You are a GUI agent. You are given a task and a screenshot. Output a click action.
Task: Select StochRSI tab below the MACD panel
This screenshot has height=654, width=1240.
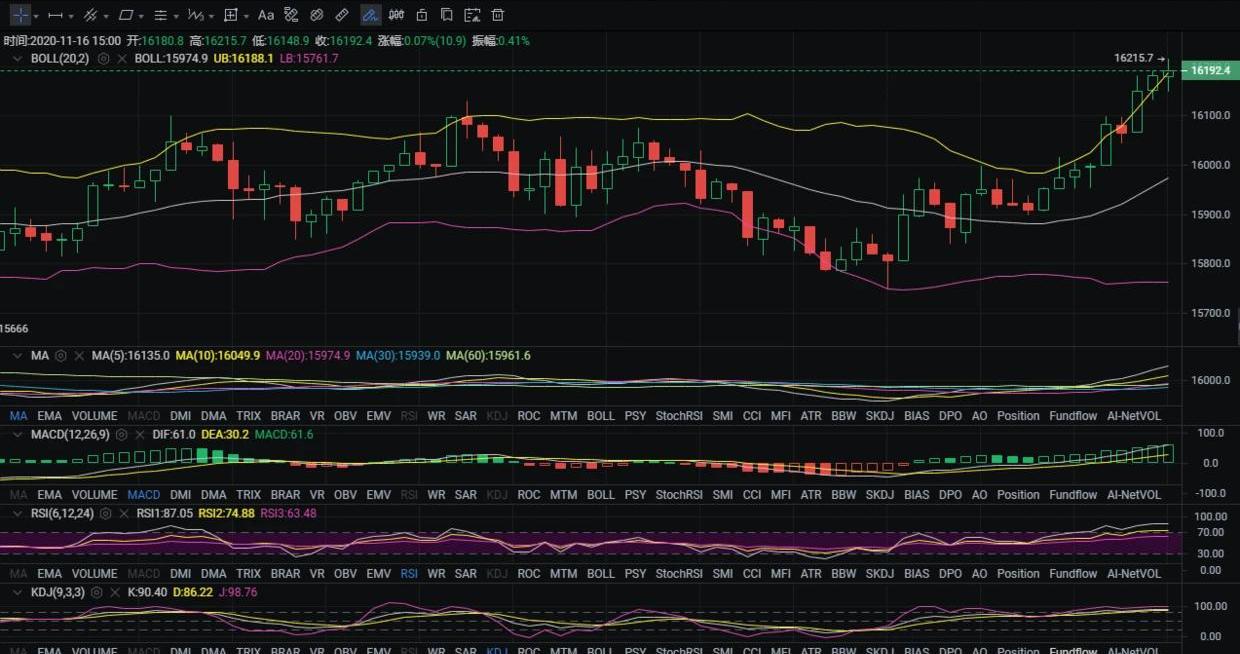tap(679, 495)
